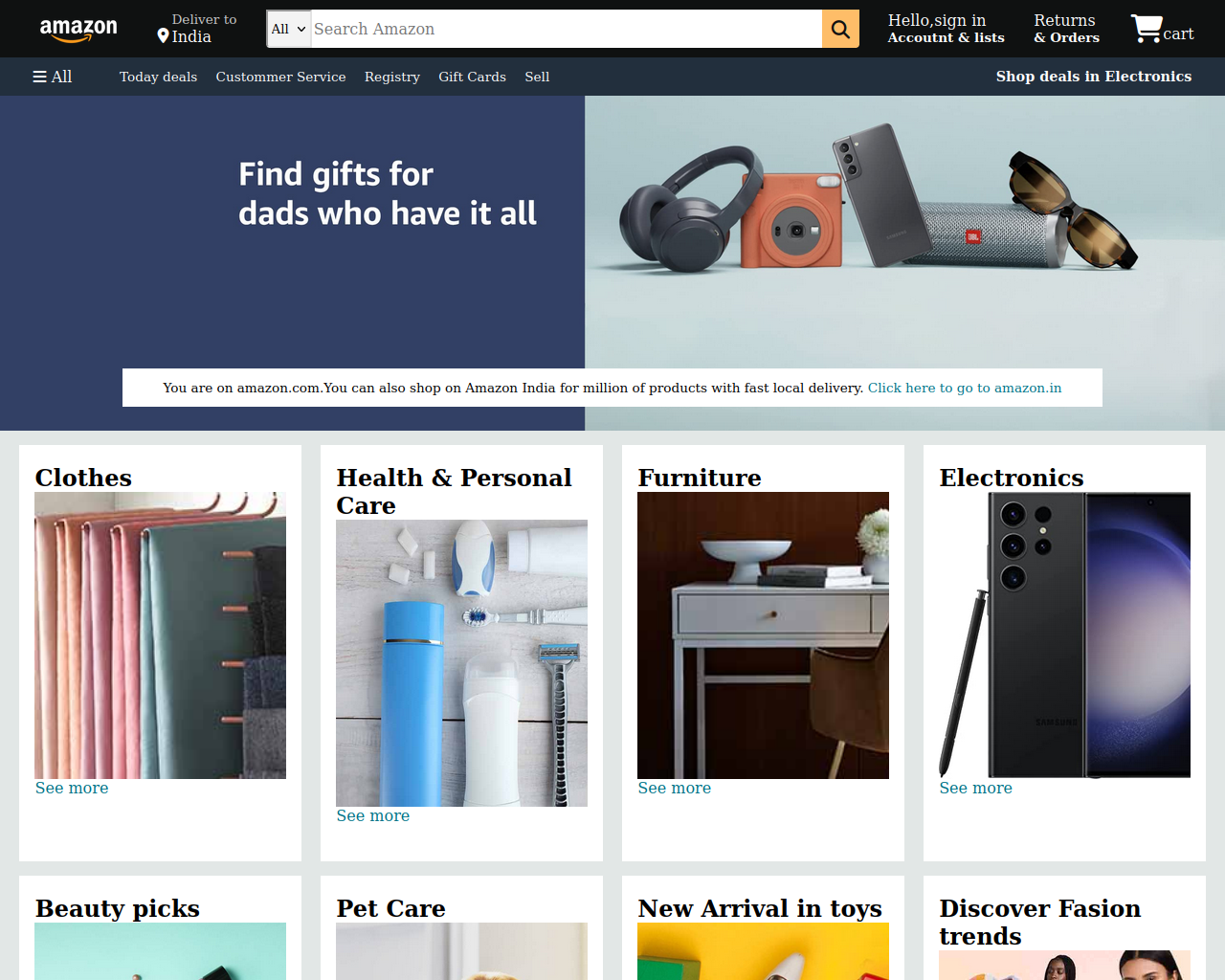Go to Registry
1225x980 pixels.
392,77
